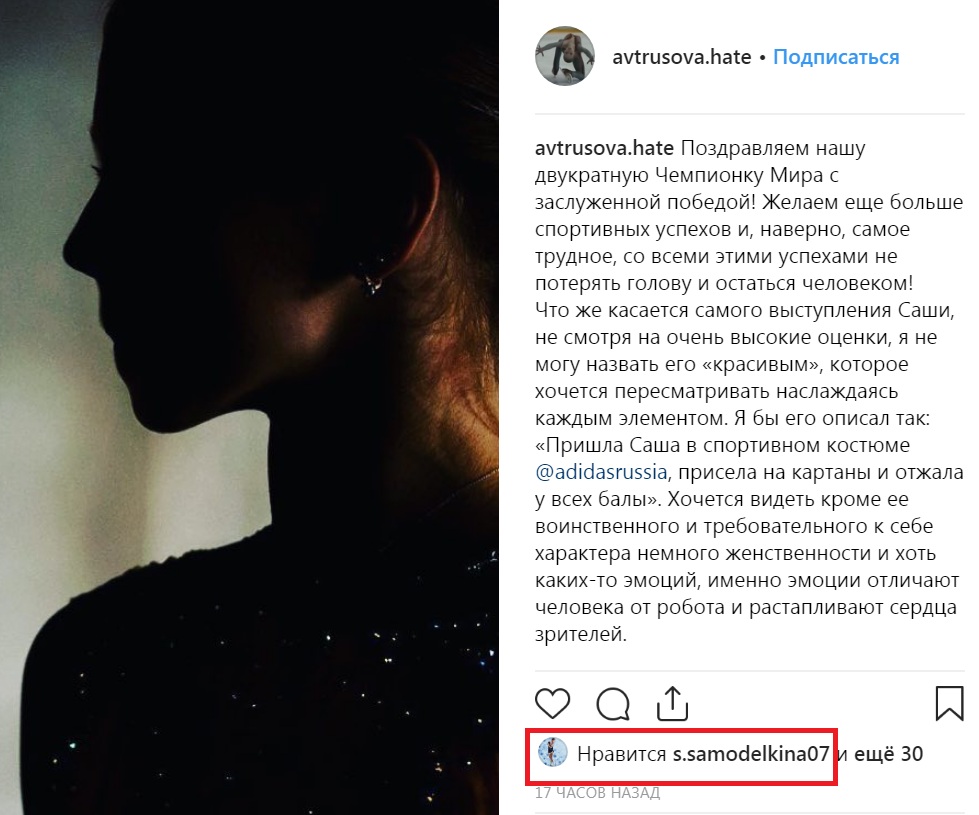This screenshot has height=815, width=979.
Task: Click the word Нравится in the likes line
Action: 621,754
